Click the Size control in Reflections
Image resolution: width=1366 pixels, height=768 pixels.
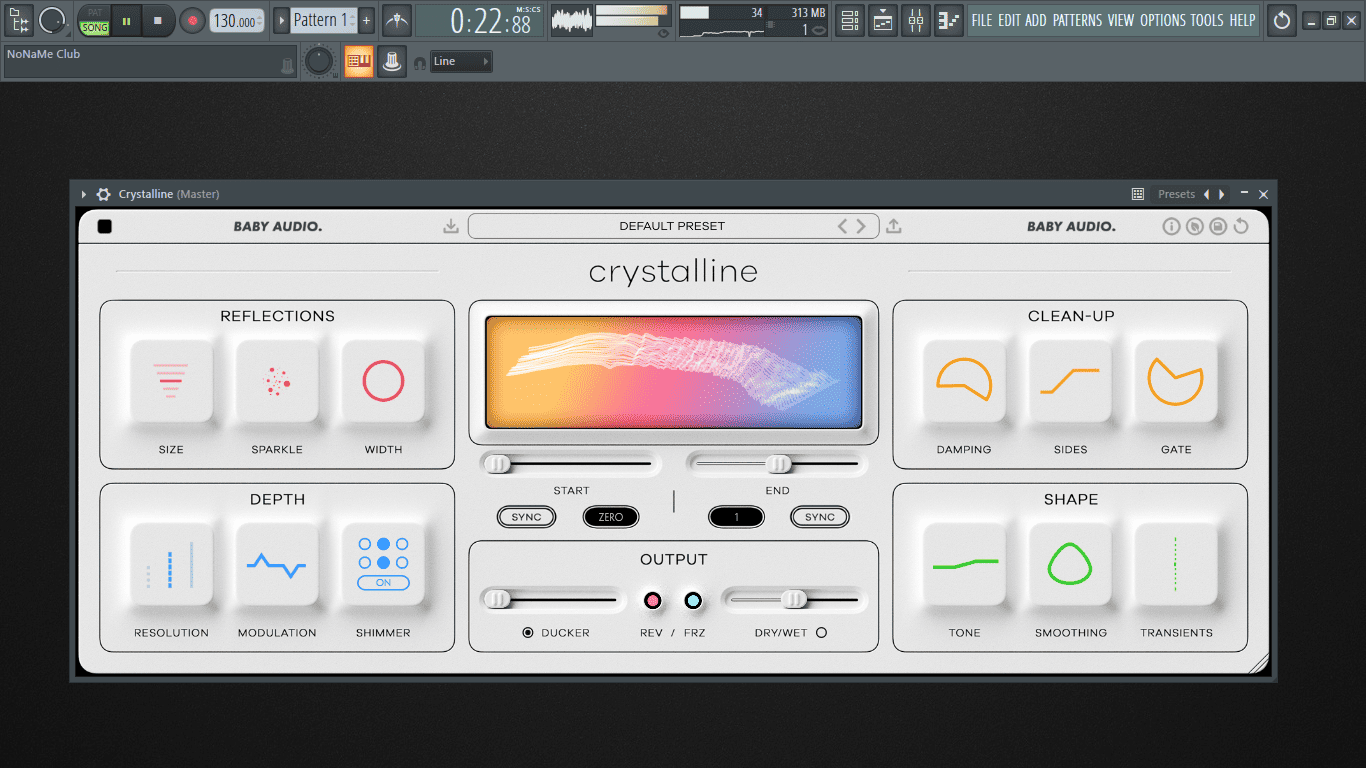click(x=171, y=381)
